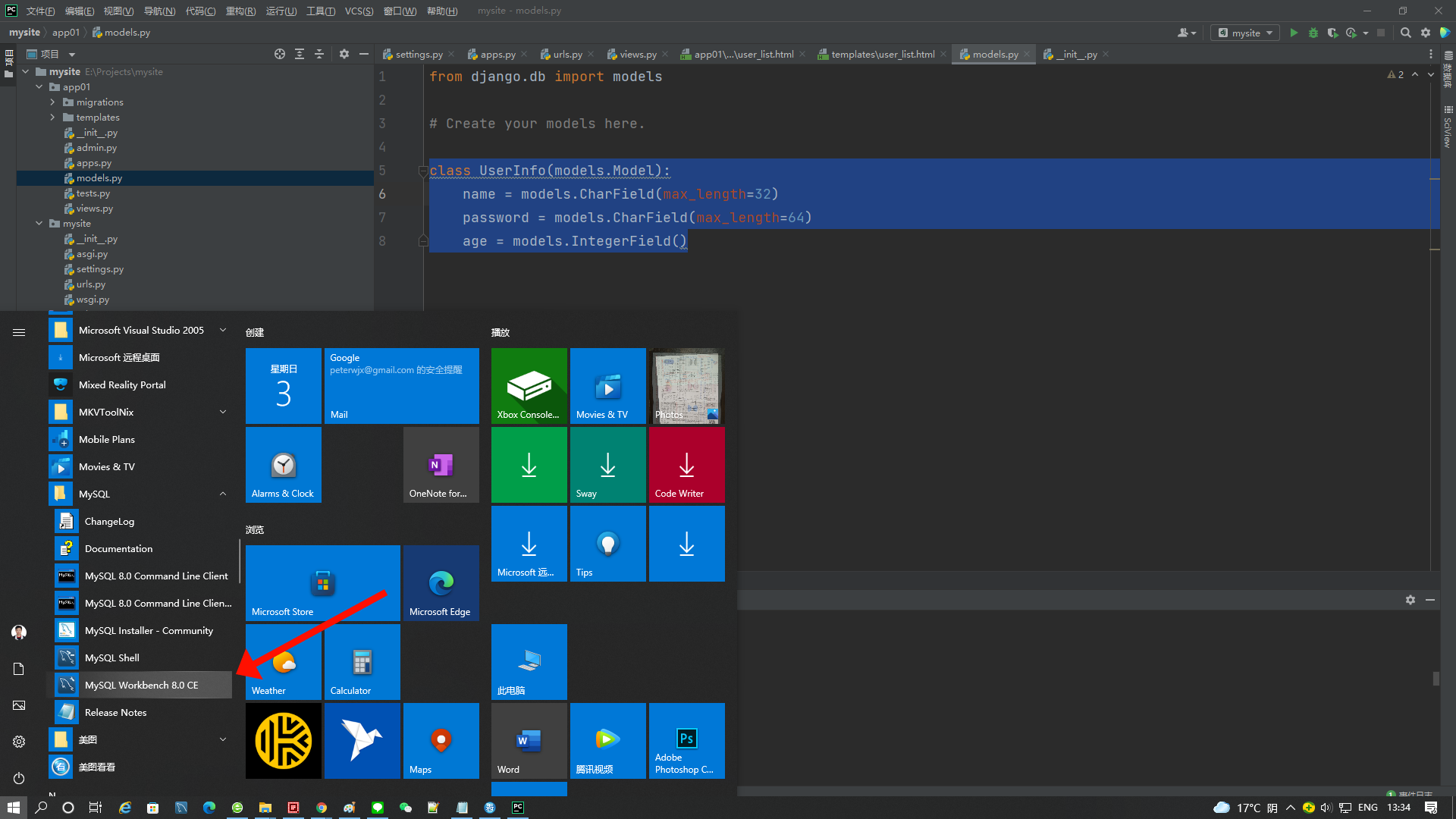The width and height of the screenshot is (1456, 819).
Task: Click Windows Start button
Action: pyautogui.click(x=13, y=808)
